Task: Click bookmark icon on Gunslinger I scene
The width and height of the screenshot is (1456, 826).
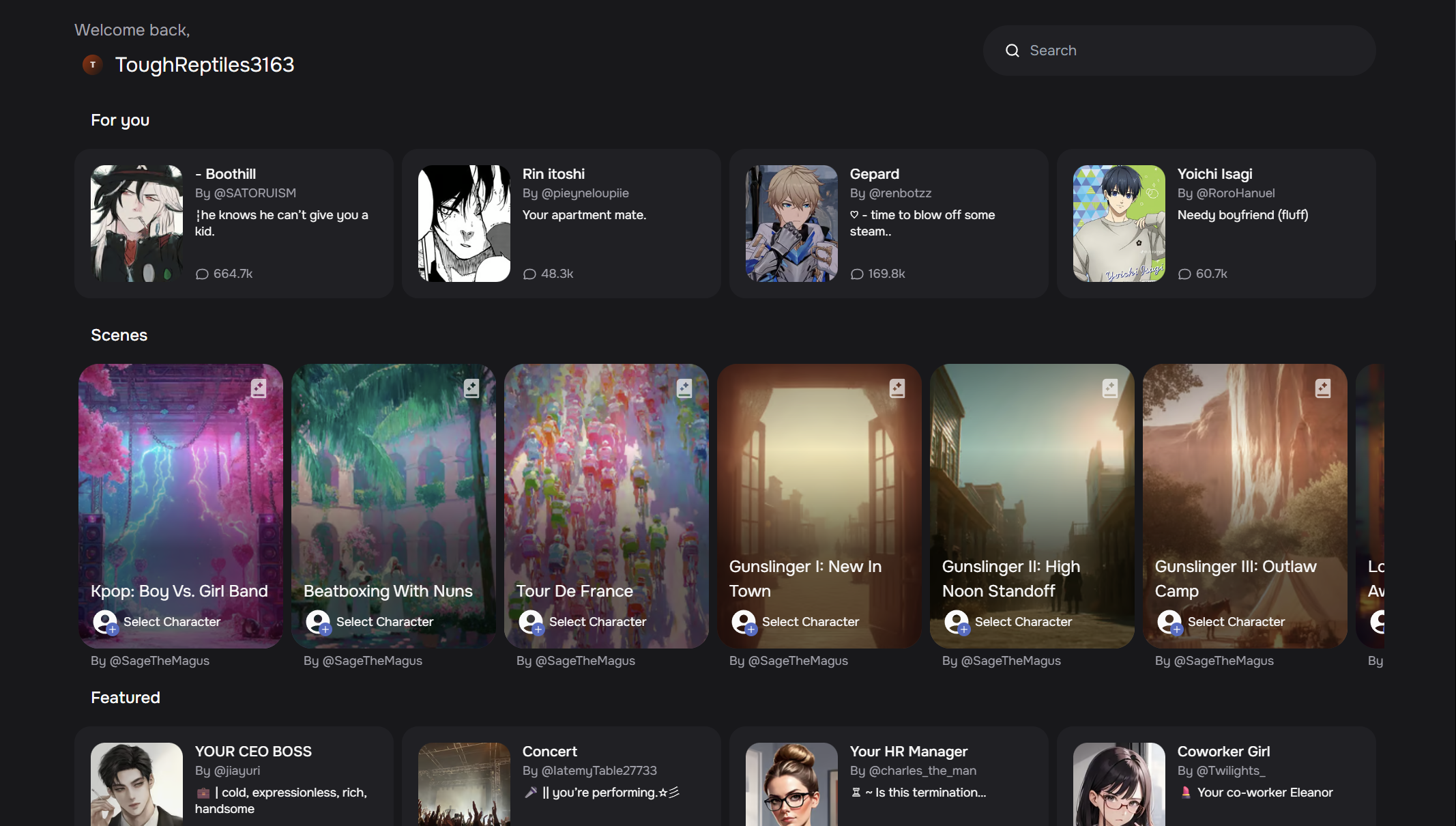Action: click(897, 388)
